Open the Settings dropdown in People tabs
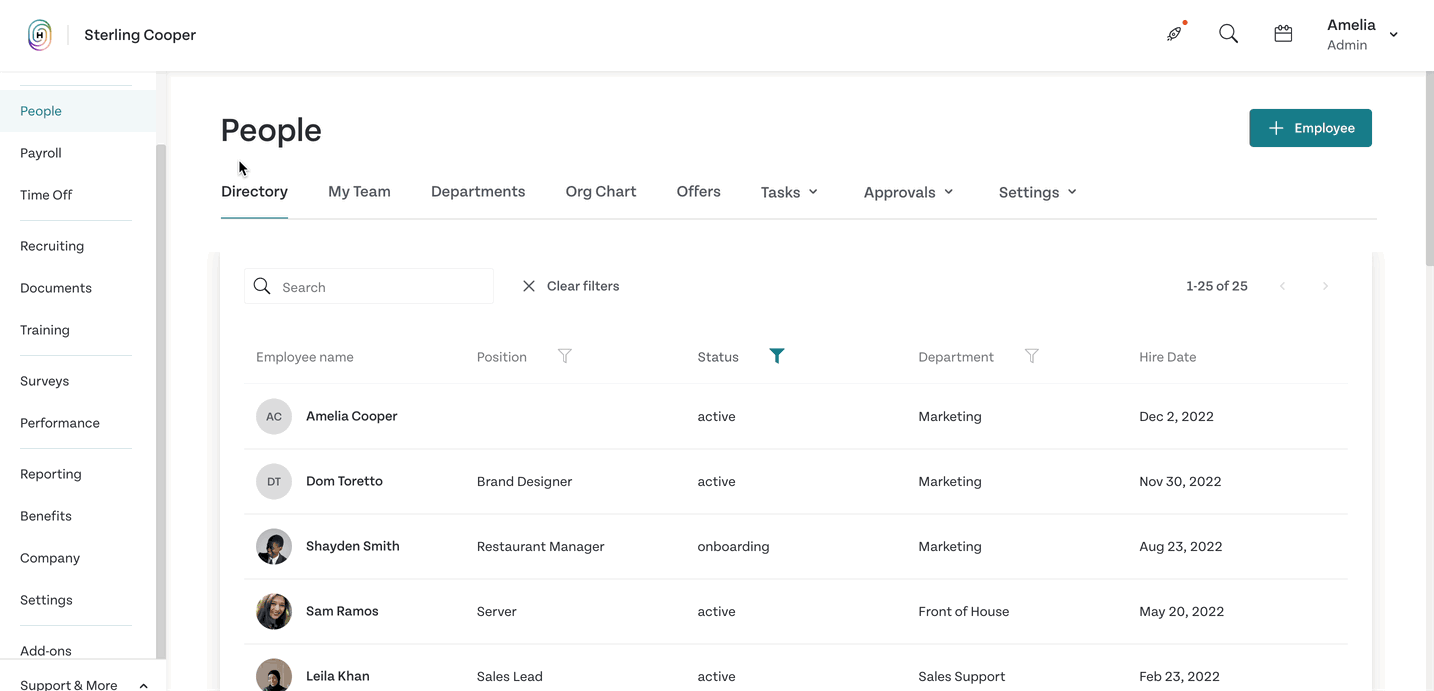The image size is (1434, 691). pyautogui.click(x=1037, y=192)
